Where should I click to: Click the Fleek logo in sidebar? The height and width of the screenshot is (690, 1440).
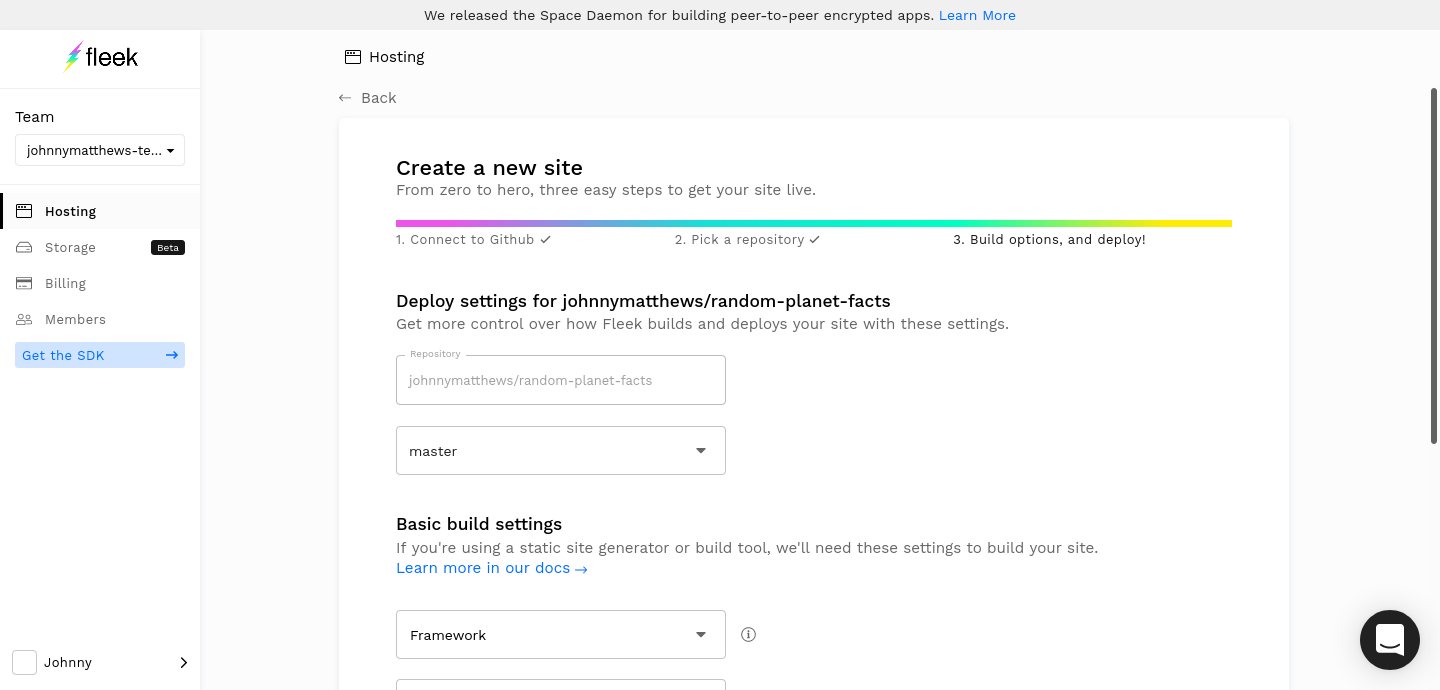[x=100, y=57]
